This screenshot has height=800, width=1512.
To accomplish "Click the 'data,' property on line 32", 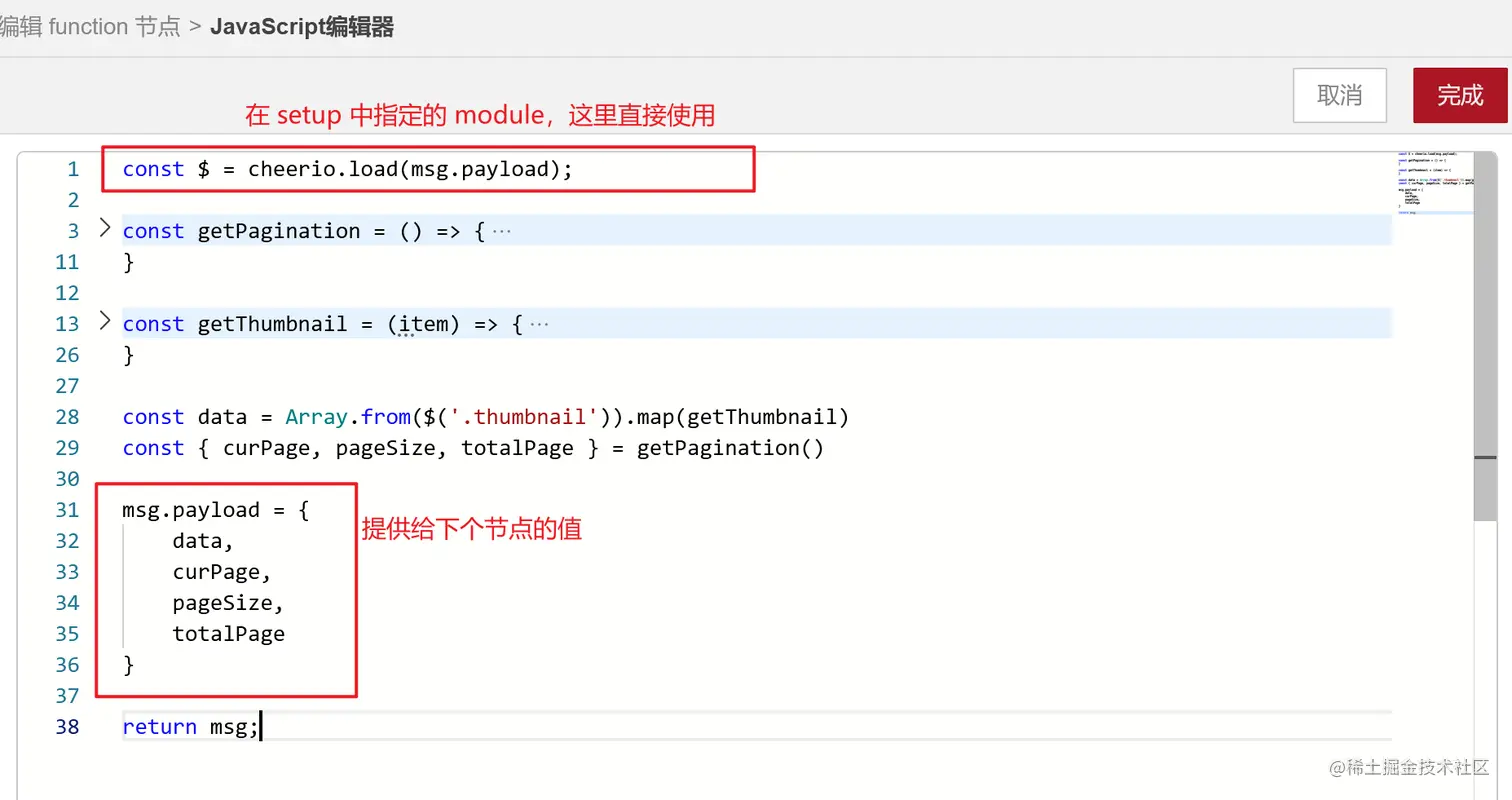I will [x=203, y=541].
